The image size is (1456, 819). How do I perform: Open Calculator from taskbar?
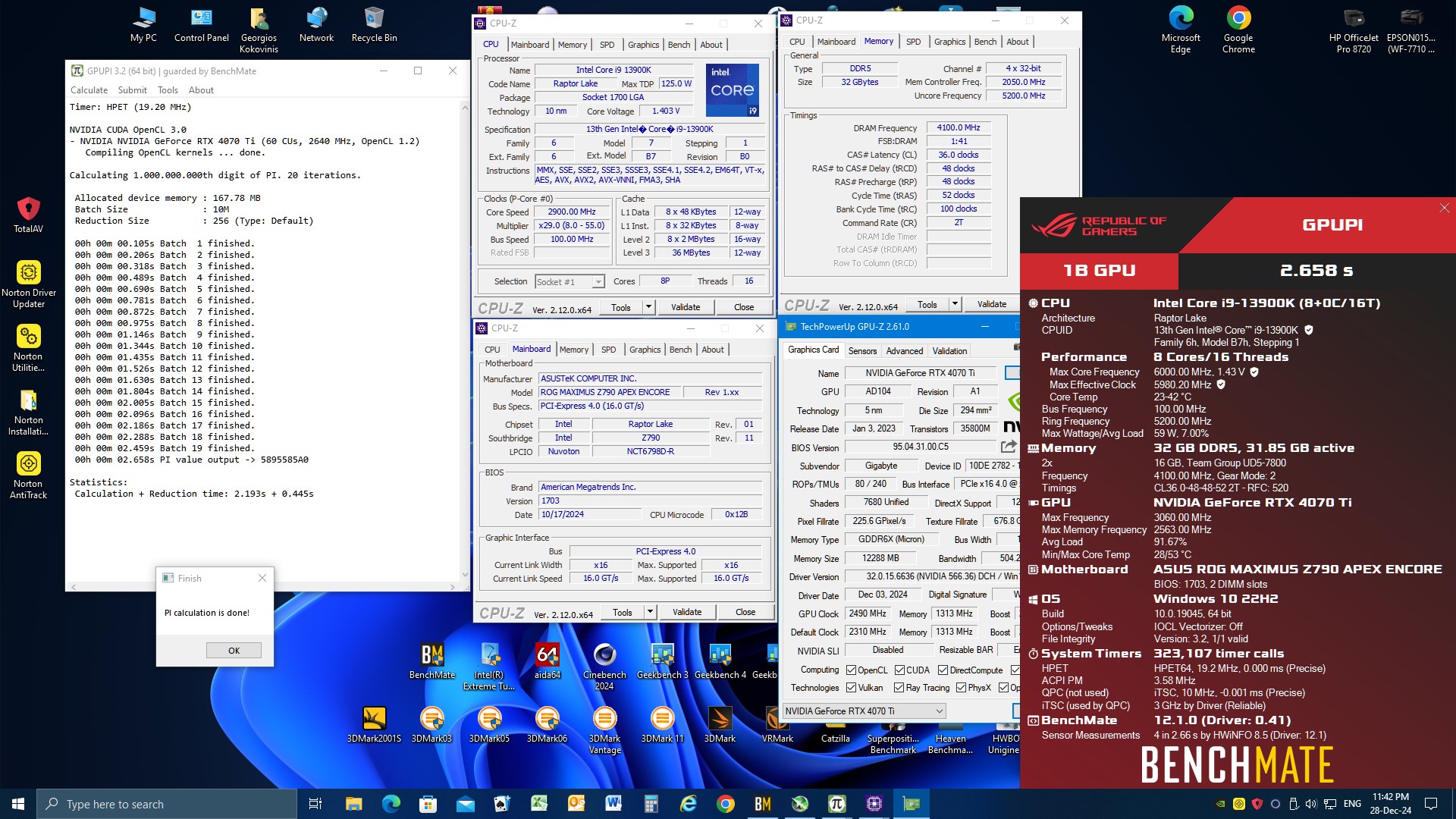point(651,804)
